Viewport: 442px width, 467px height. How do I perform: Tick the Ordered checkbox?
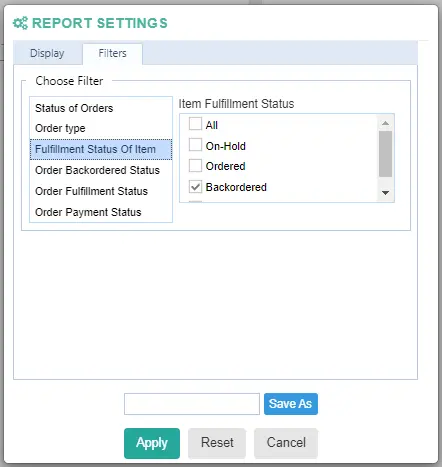tap(195, 165)
